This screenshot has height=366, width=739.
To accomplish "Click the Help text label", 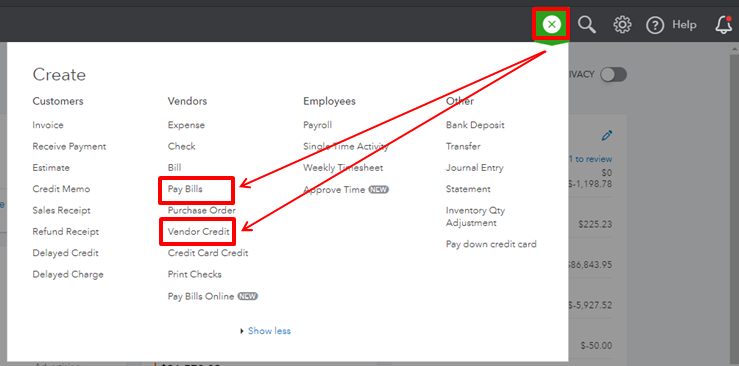I will [684, 25].
